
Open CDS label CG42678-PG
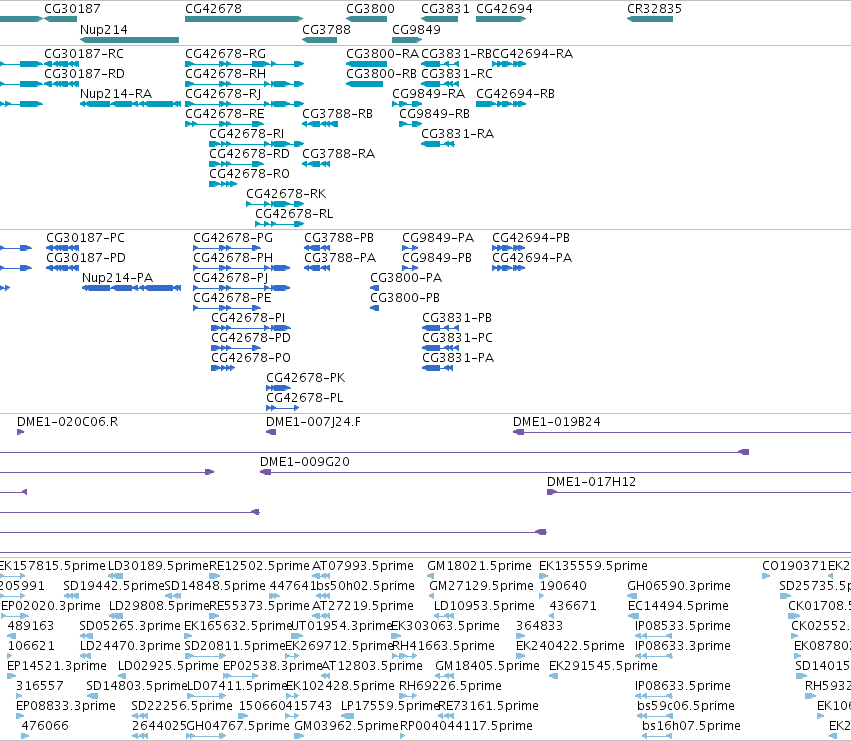233,238
